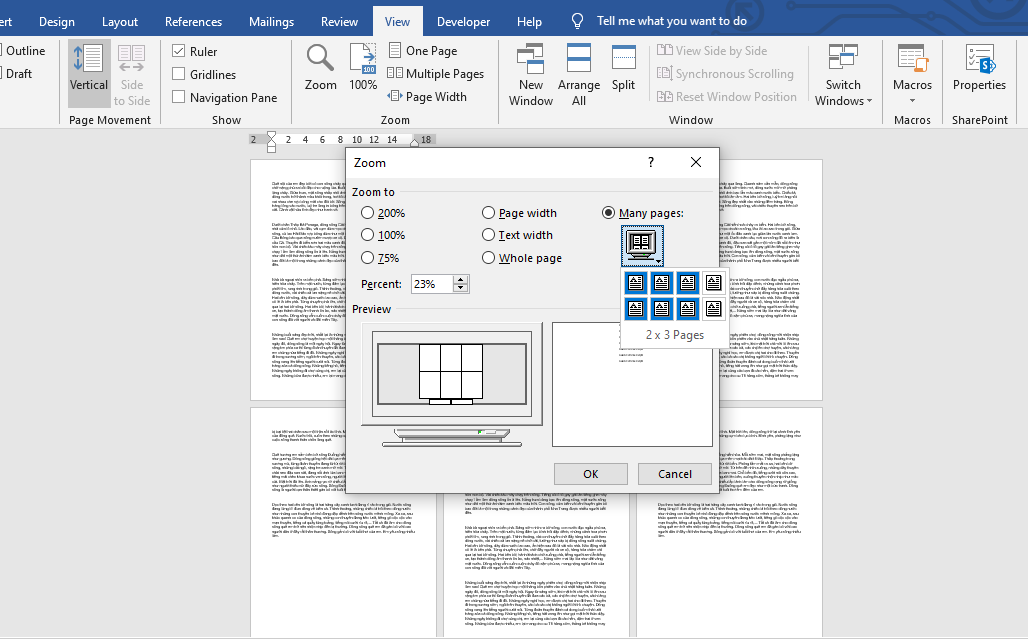The image size is (1028, 639).
Task: Choose Page Width view
Action: click(427, 96)
